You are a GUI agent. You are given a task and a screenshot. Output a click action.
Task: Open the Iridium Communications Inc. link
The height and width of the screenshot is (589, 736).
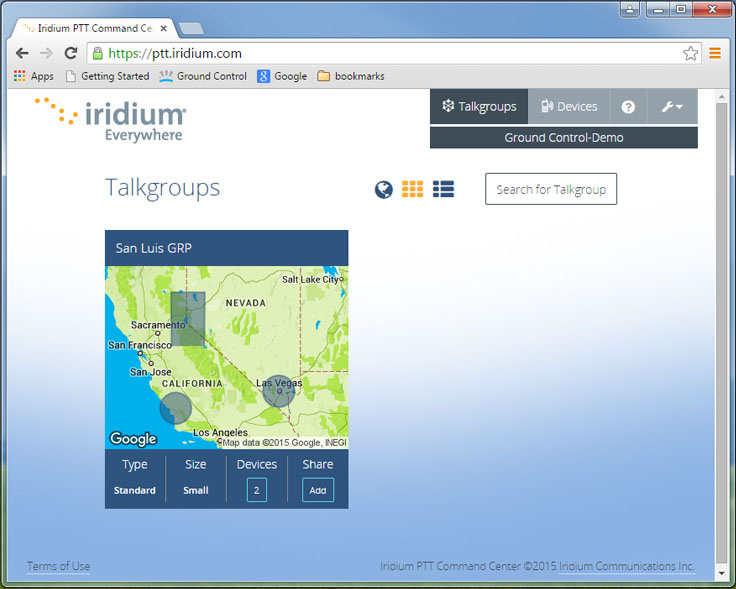coord(626,566)
